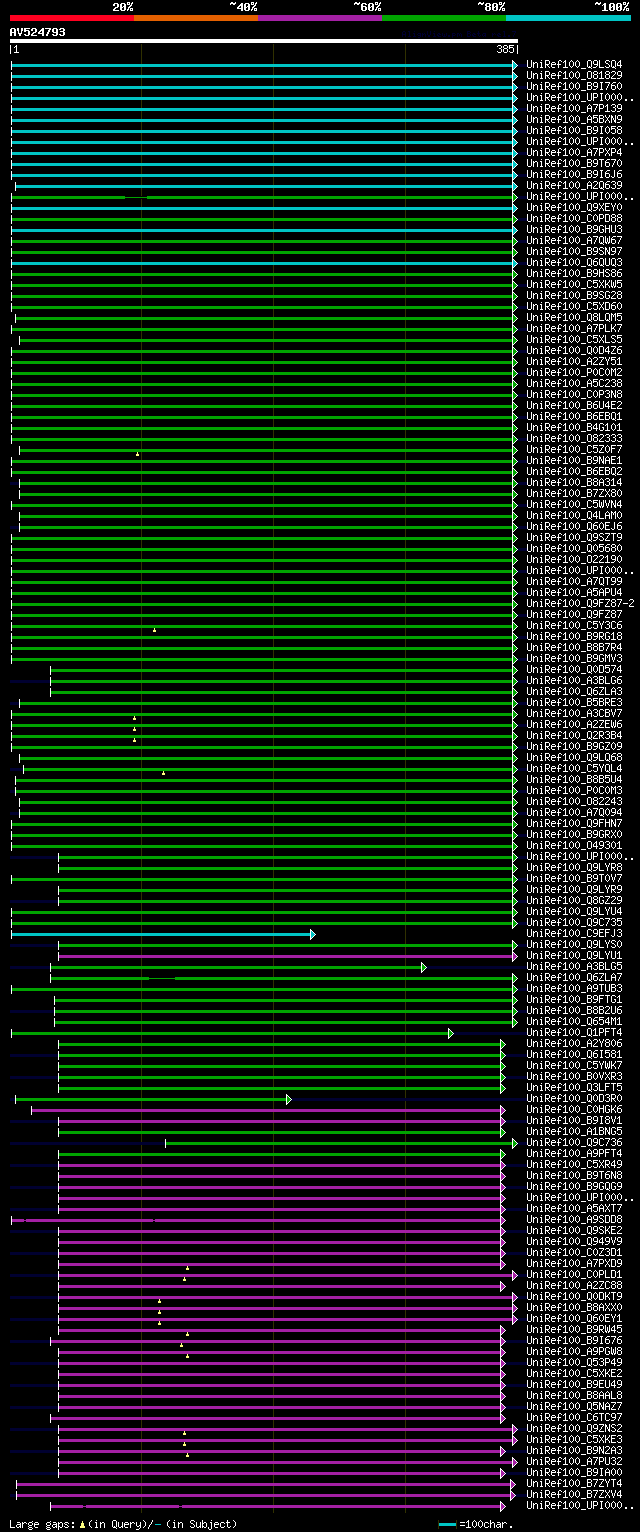
Task: Click arrowhead ending the UniRef100_A3BLG5 alignment
Action: click(423, 966)
